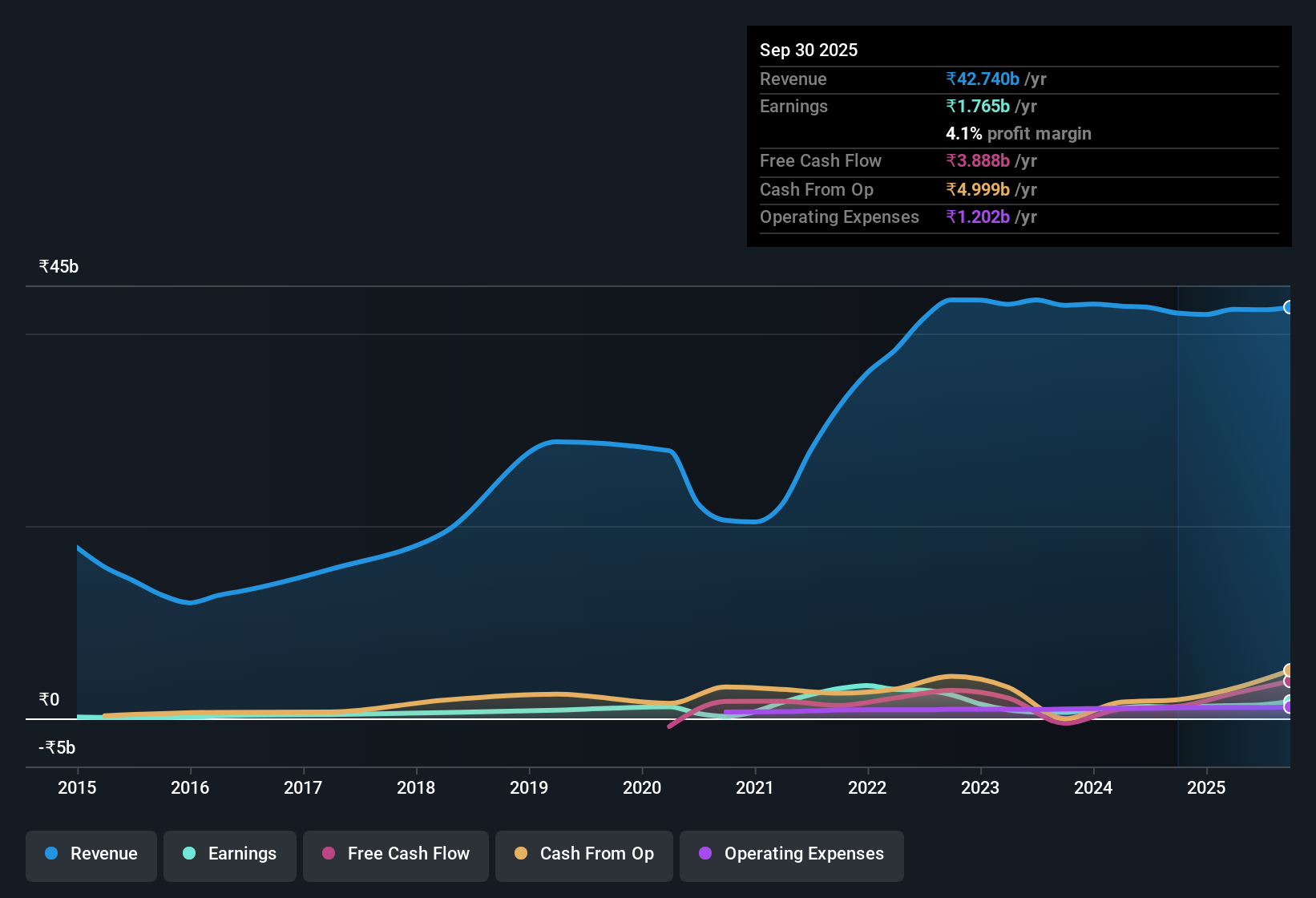Click the purple Operating Expenses legend dot

click(705, 854)
